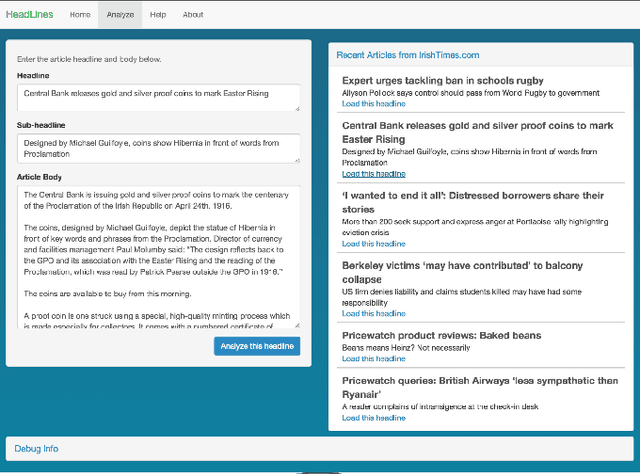Click the Article Body field label
The height and width of the screenshot is (474, 640).
coord(39,177)
